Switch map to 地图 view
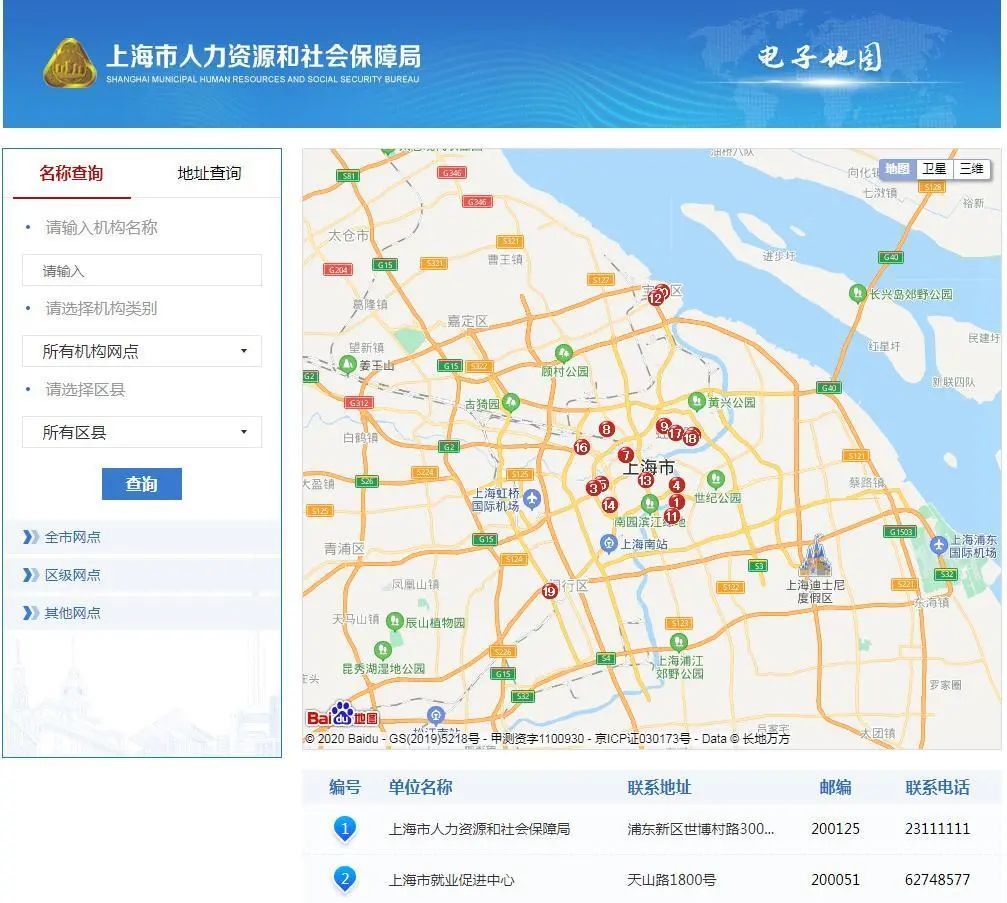 (897, 169)
